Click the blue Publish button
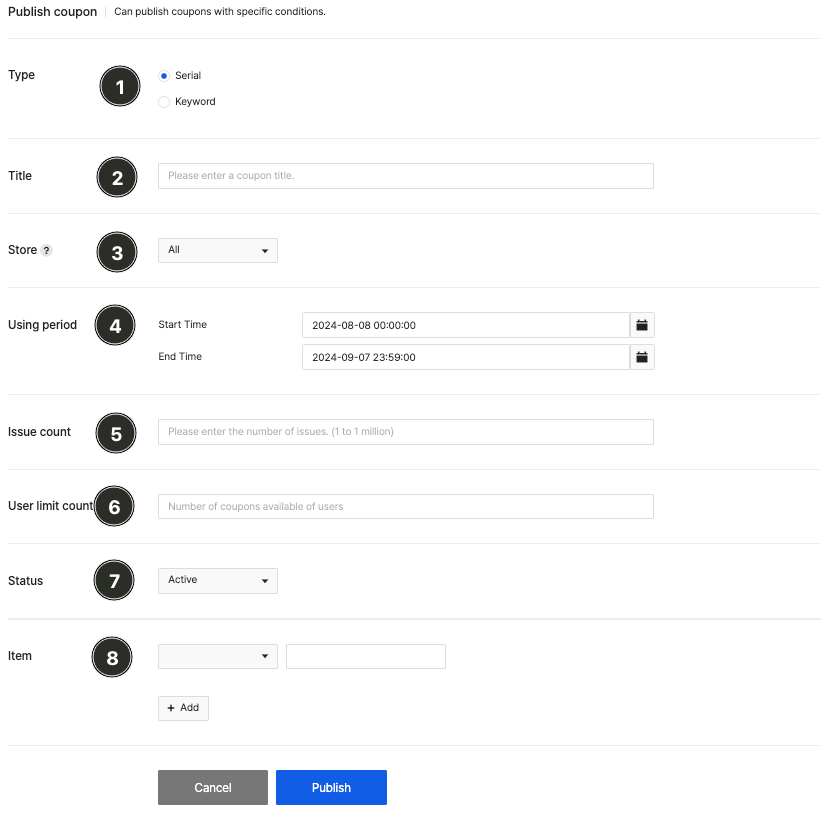Viewport: 821px width, 826px height. 331,788
